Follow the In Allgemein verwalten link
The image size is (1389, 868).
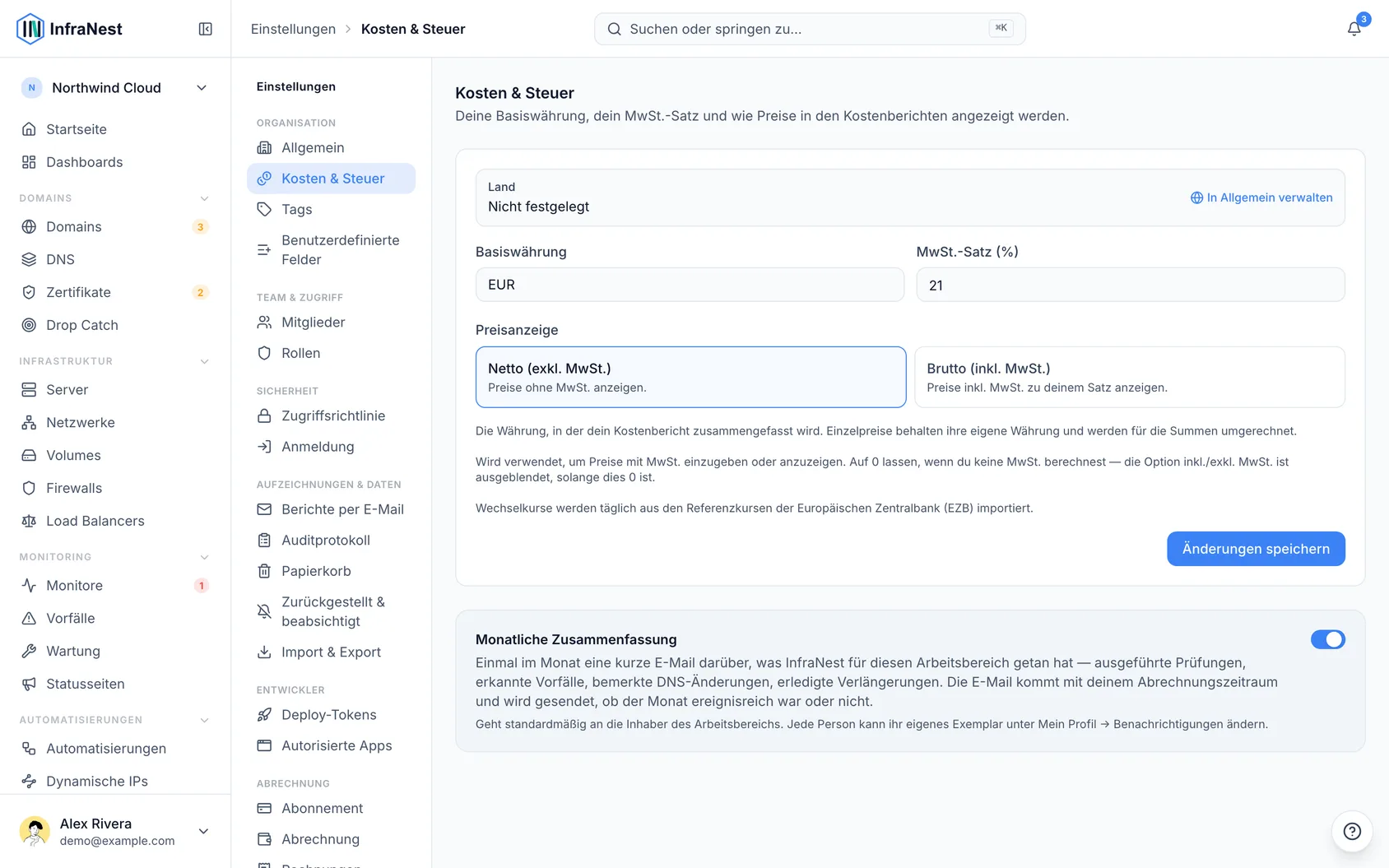(1261, 197)
